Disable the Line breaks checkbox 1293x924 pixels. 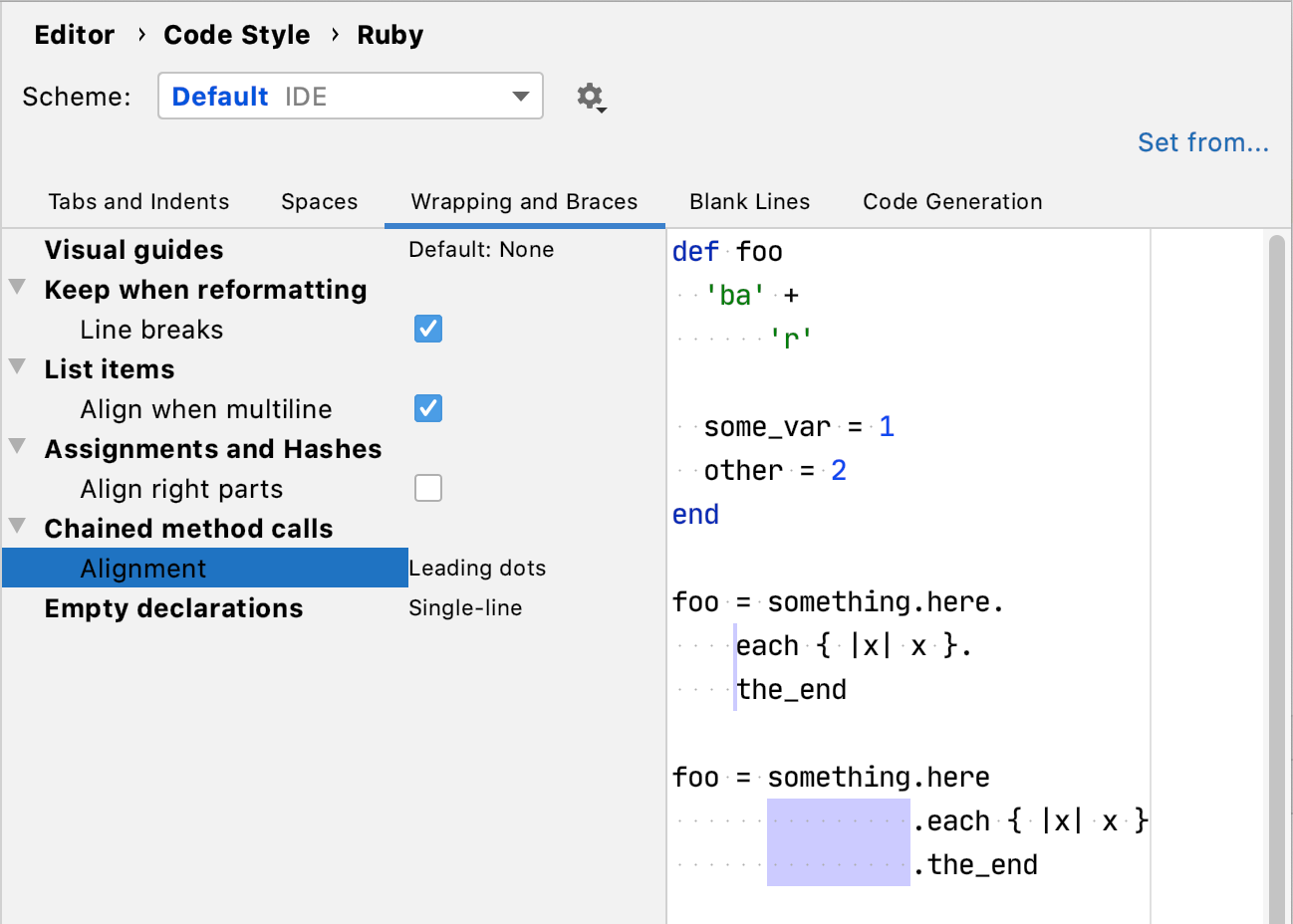point(427,329)
